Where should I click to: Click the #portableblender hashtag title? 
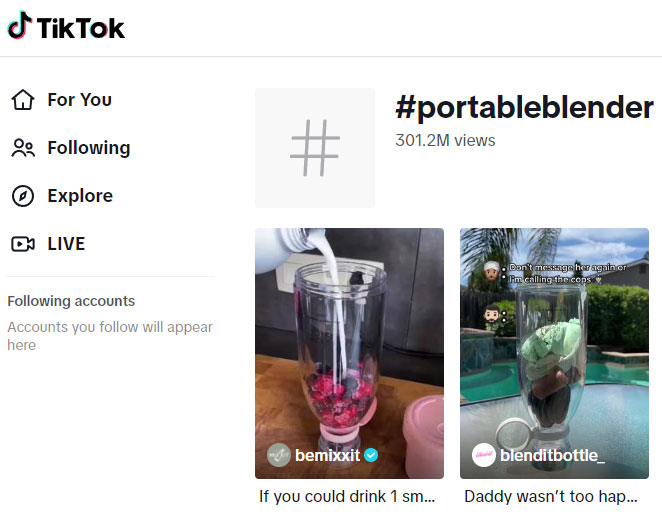[x=524, y=108]
